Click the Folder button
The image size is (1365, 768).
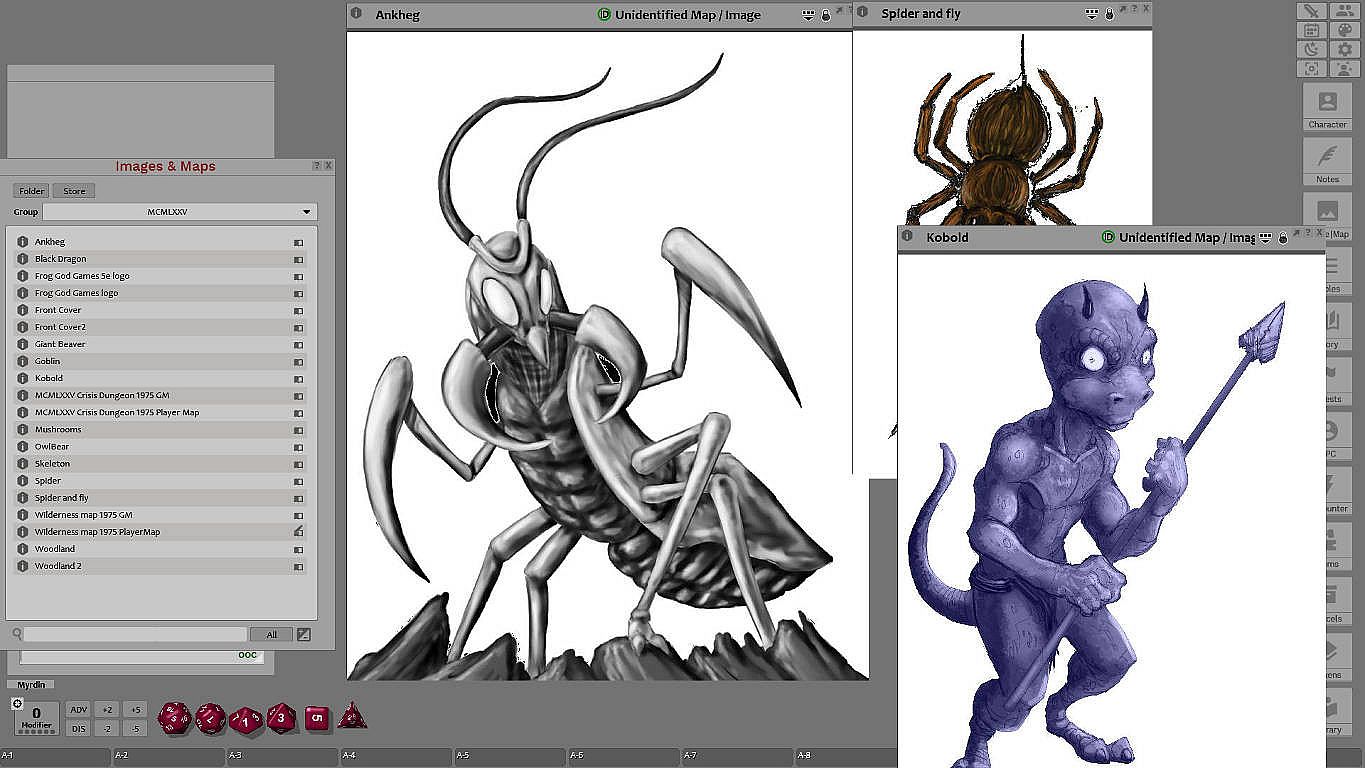point(31,191)
